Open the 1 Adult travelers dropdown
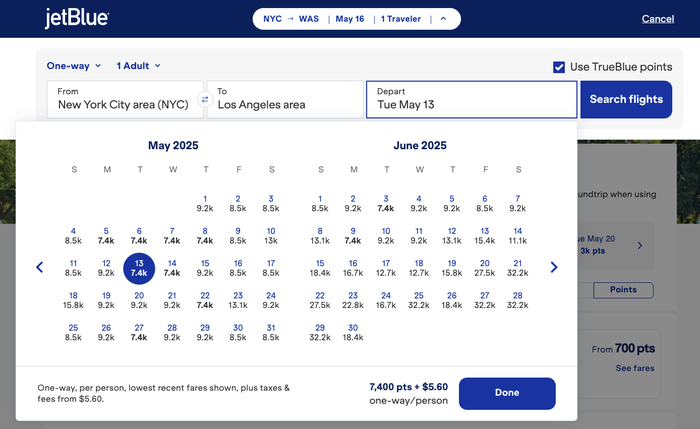Viewport: 700px width, 429px height. (x=138, y=66)
